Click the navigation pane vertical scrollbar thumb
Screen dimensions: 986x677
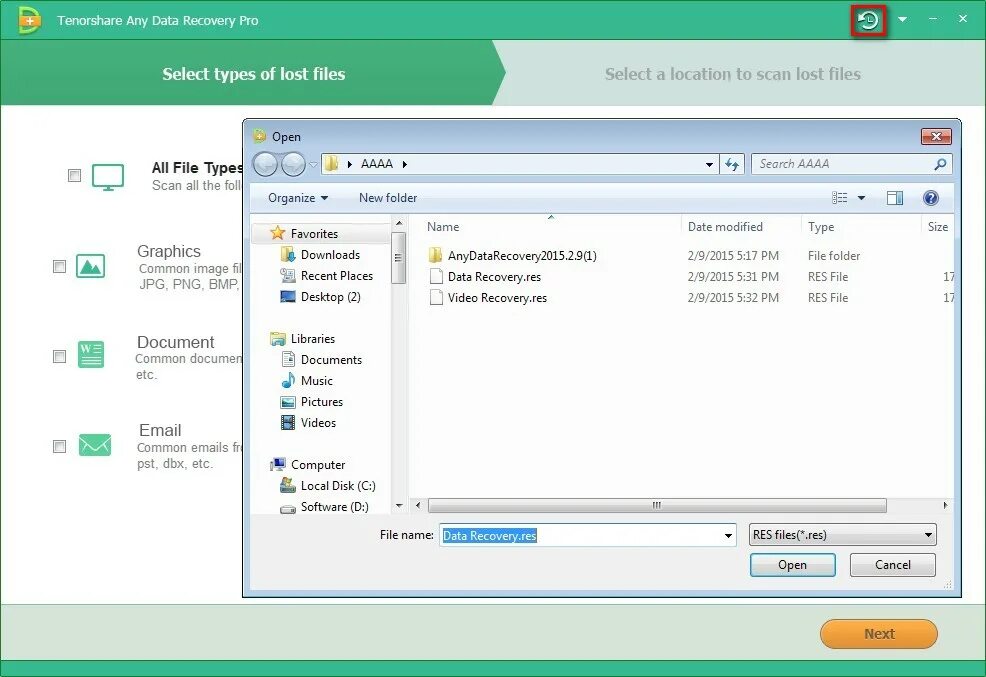pos(398,258)
